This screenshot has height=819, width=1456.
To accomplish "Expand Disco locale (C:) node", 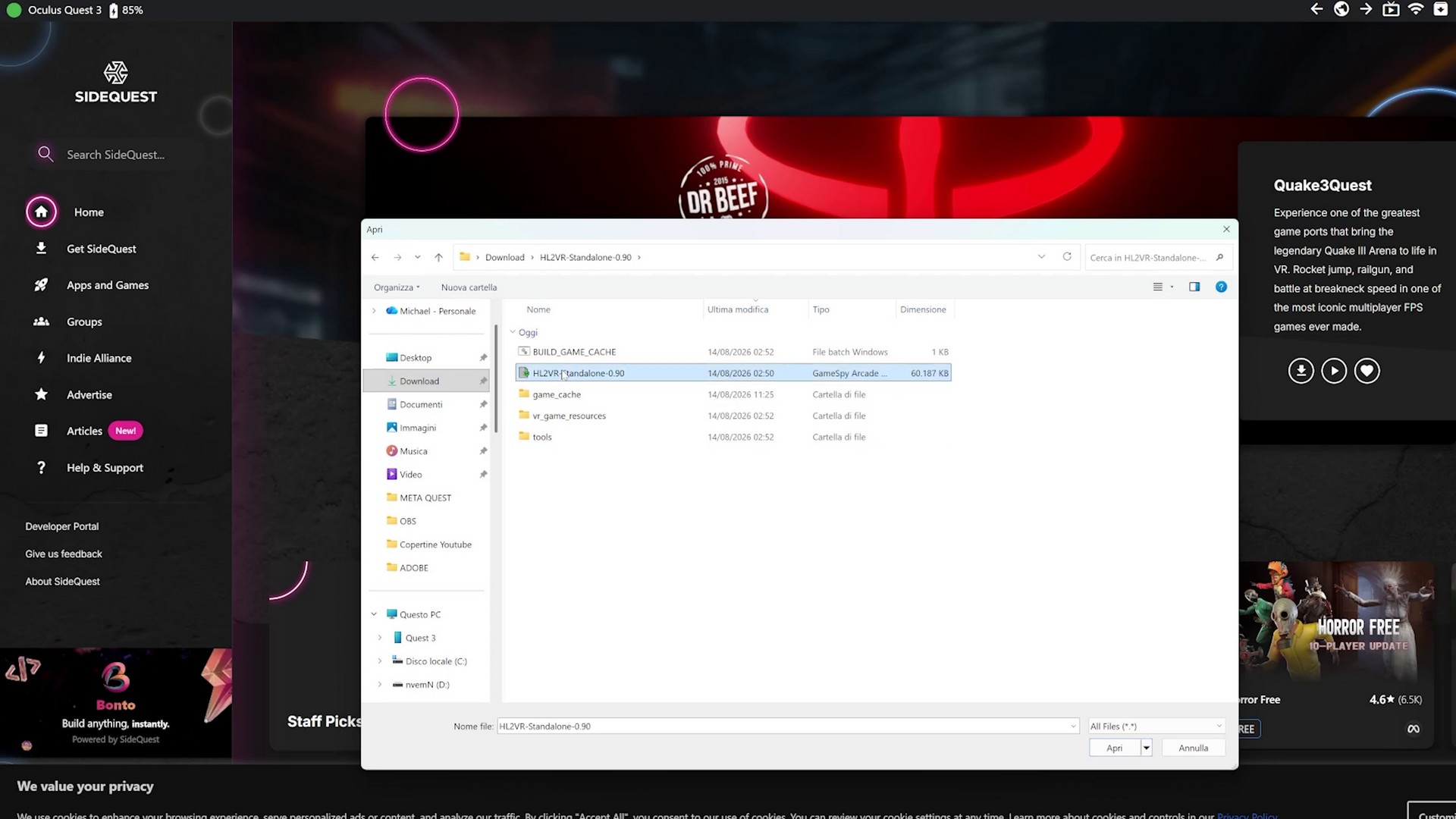I will point(380,661).
